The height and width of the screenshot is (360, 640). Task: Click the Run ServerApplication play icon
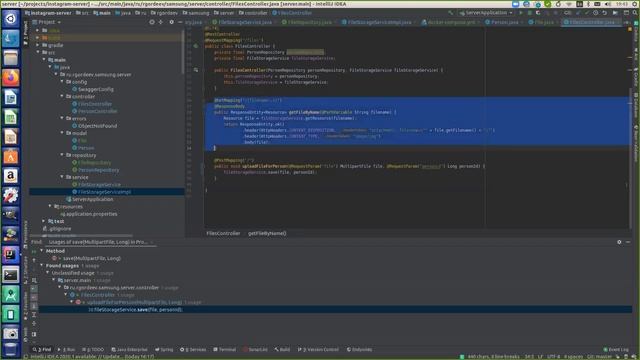521,13
